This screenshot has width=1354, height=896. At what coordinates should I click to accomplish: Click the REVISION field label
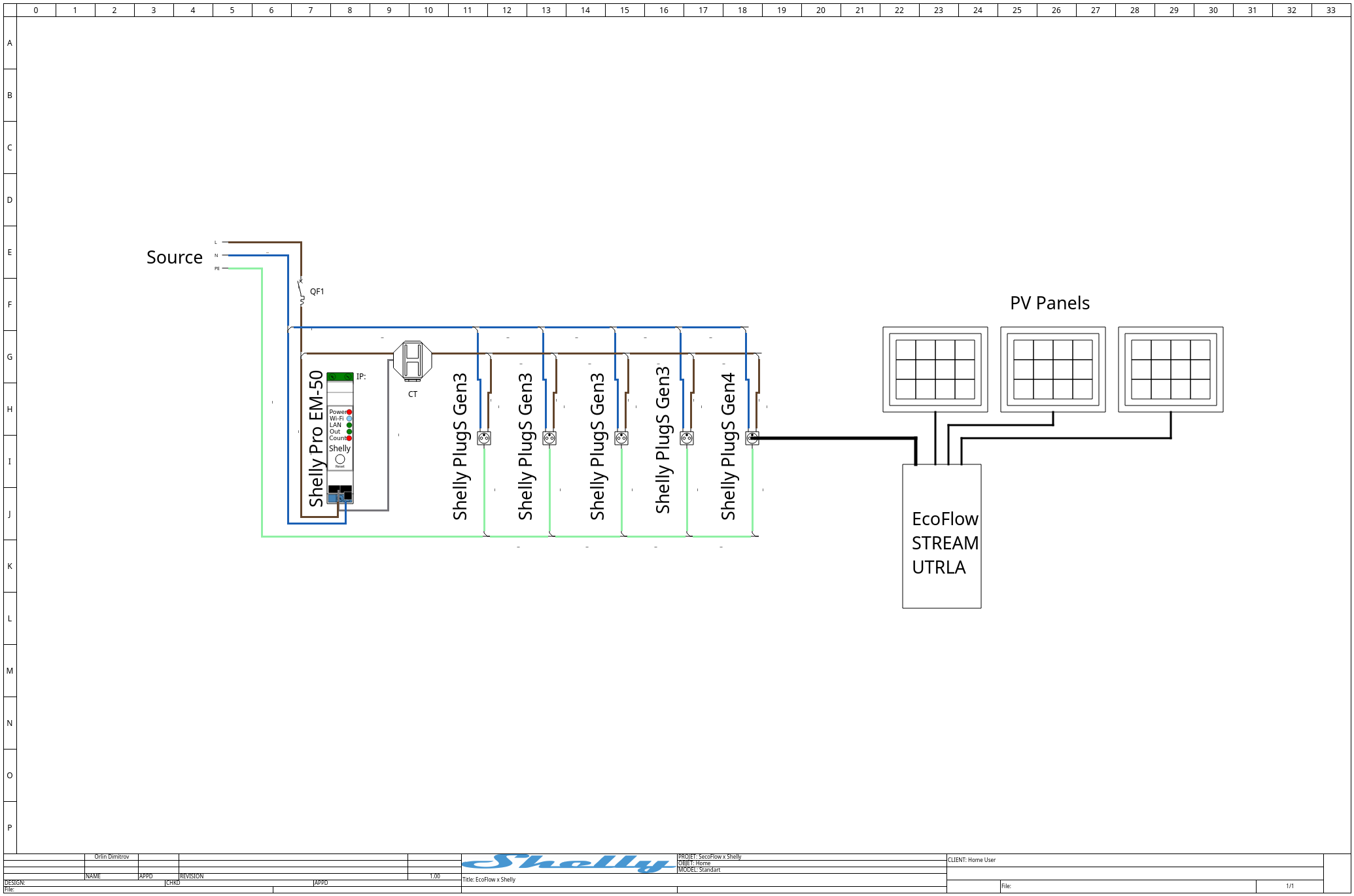(192, 876)
